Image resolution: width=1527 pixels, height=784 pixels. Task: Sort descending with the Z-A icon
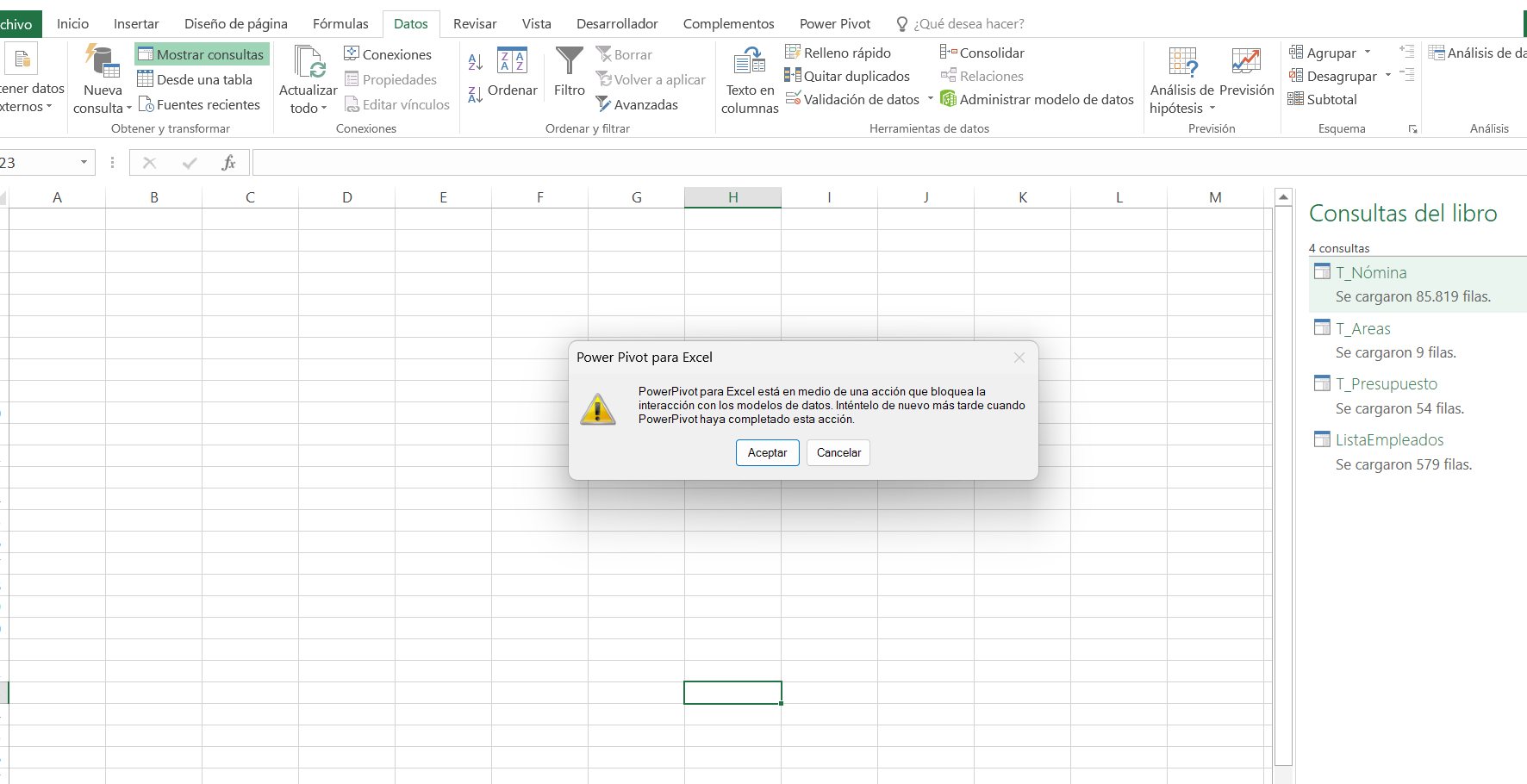point(475,94)
